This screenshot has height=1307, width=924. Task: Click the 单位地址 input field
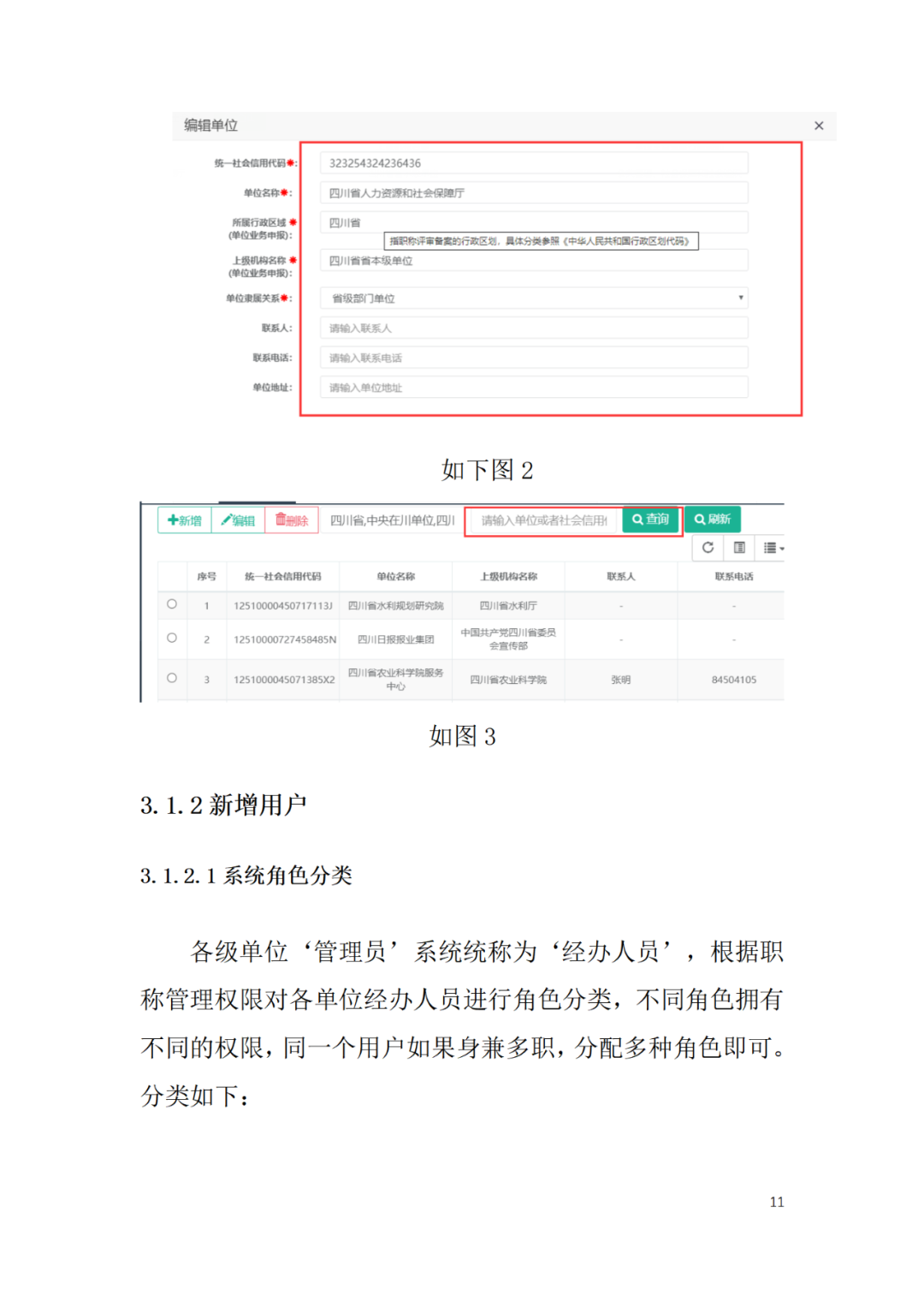[x=534, y=388]
